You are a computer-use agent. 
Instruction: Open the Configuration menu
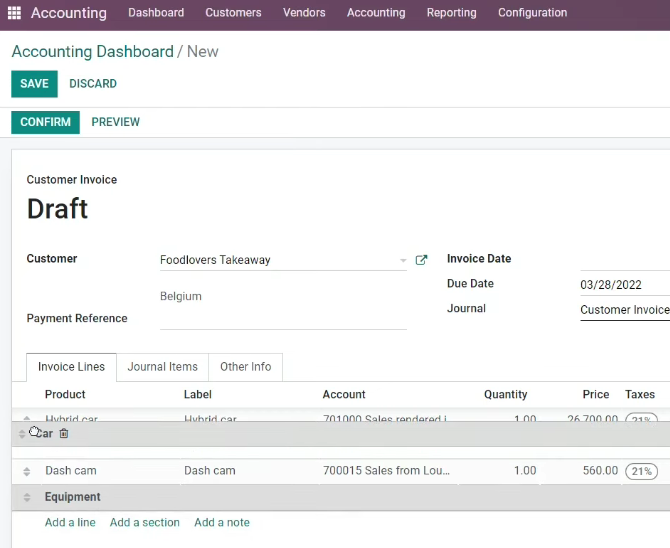pyautogui.click(x=532, y=13)
